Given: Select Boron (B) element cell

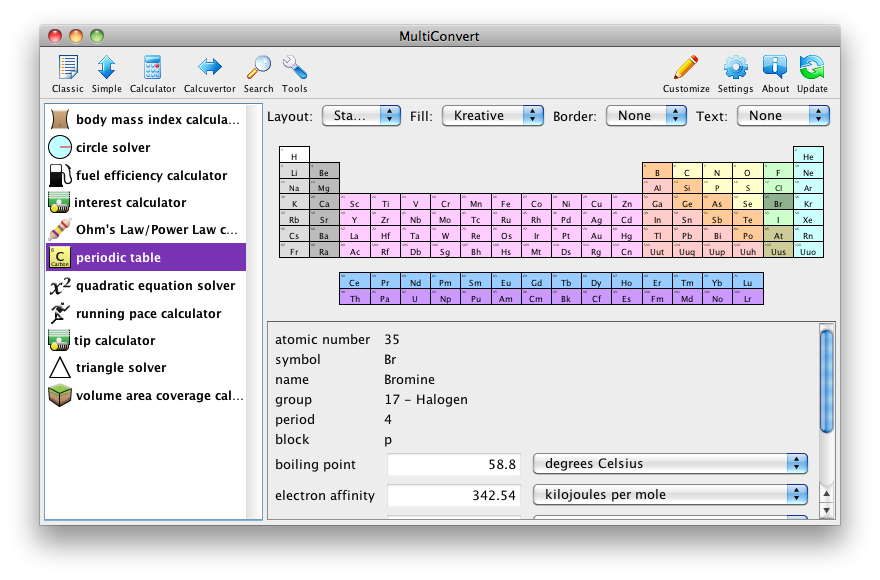Looking at the screenshot, I should pyautogui.click(x=657, y=171).
